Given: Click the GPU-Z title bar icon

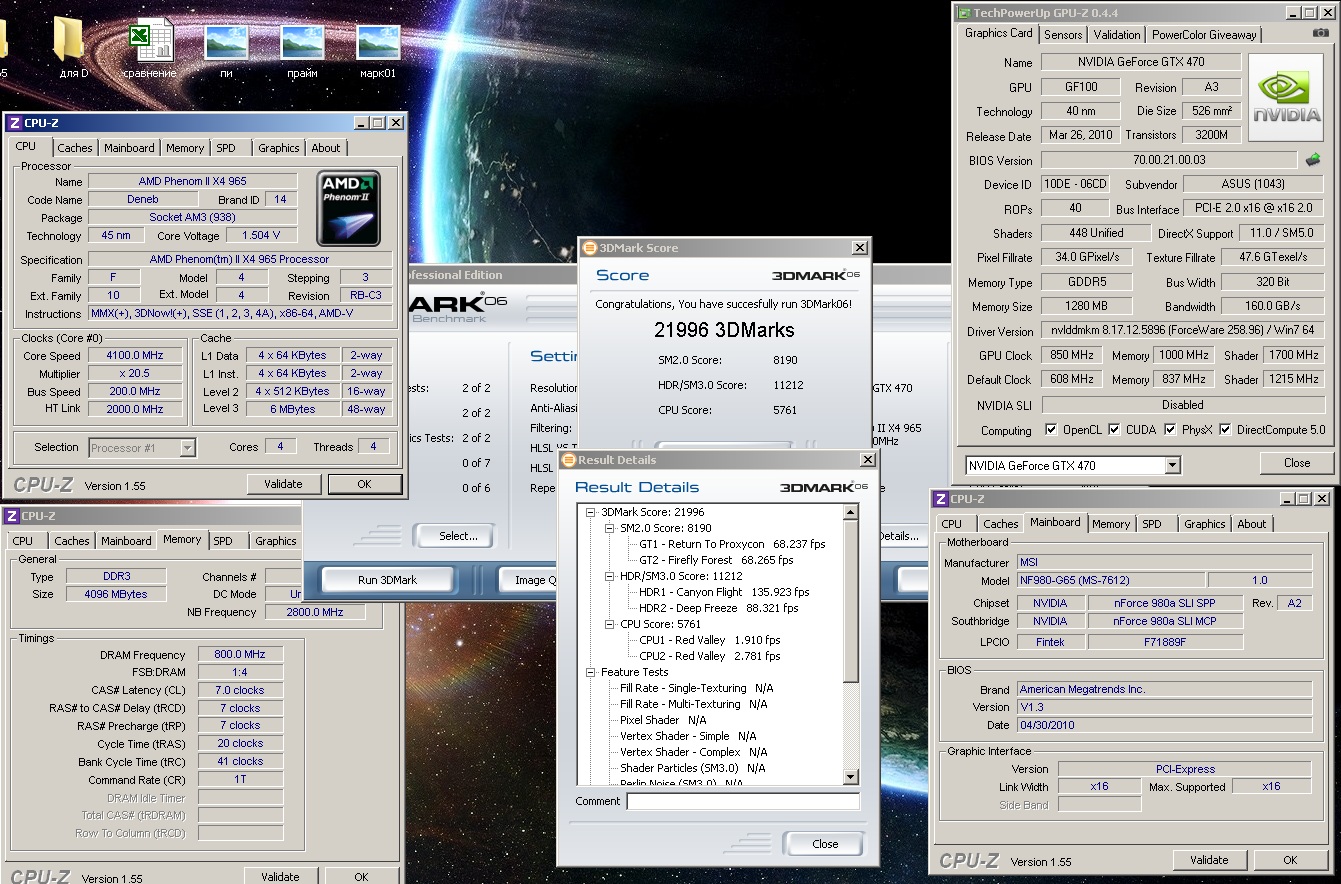Looking at the screenshot, I should pos(965,12).
